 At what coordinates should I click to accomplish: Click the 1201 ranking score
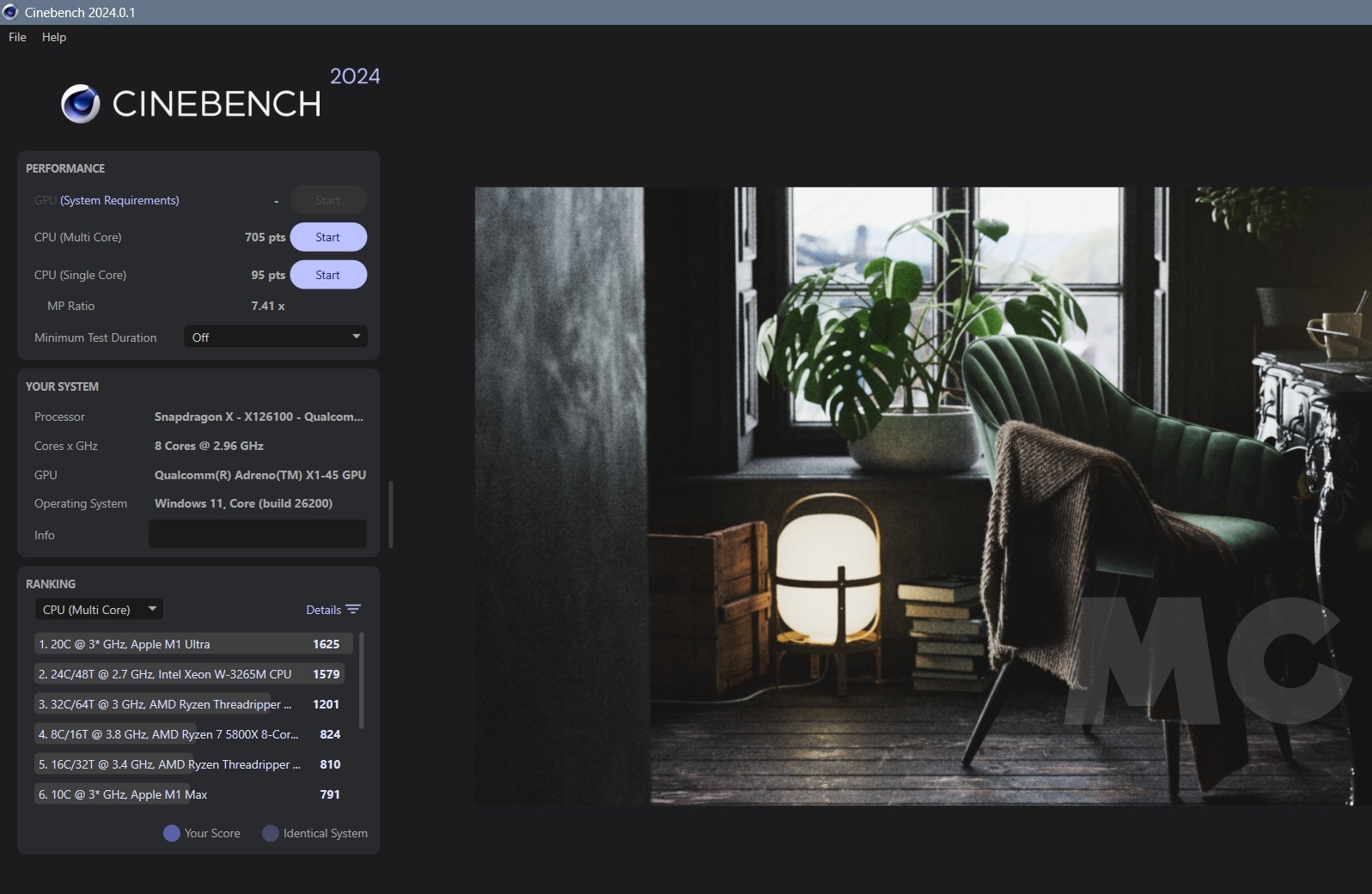[326, 704]
